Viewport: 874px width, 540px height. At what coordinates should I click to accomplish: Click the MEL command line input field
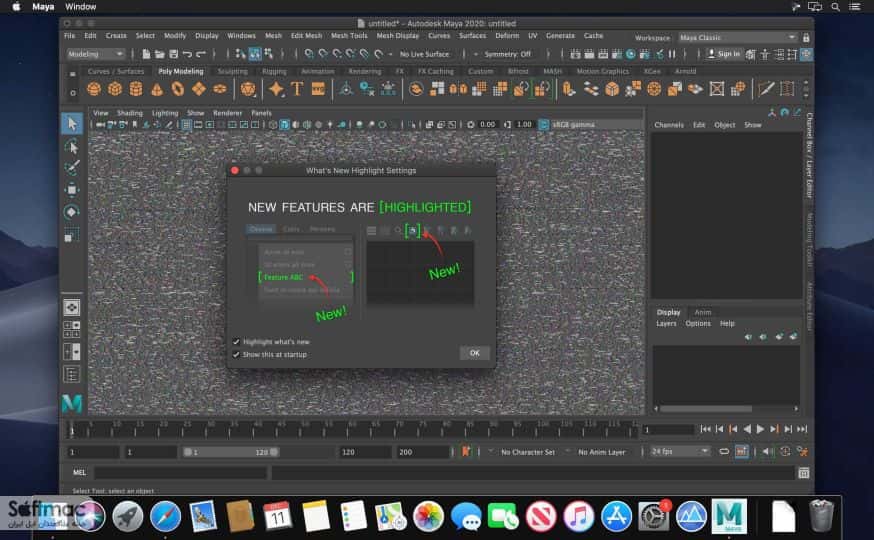[181, 473]
